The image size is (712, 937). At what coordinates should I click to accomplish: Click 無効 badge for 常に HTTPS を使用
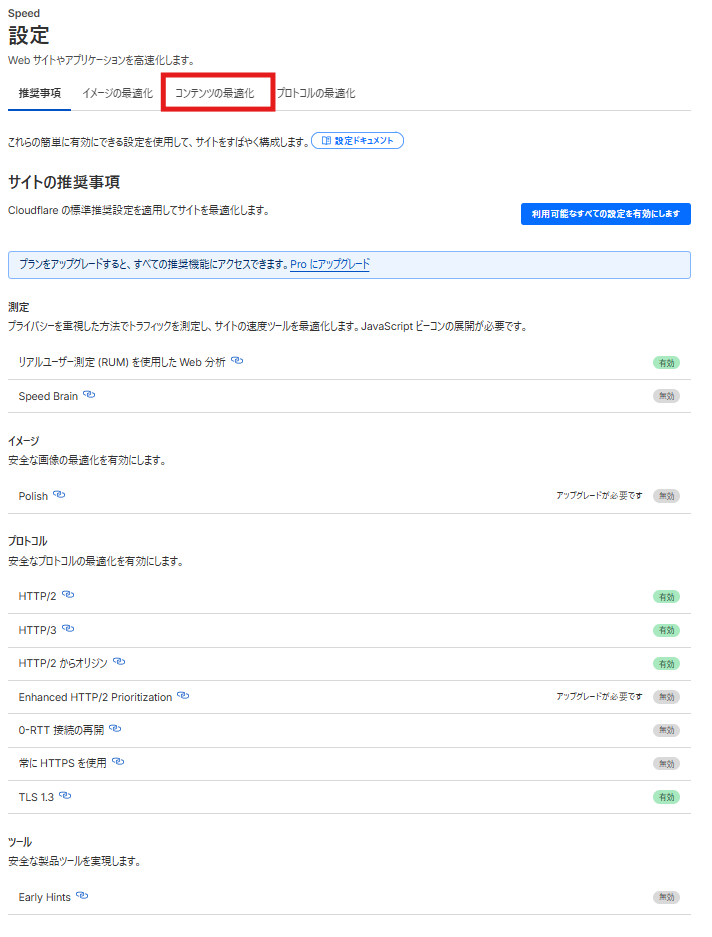tap(666, 764)
